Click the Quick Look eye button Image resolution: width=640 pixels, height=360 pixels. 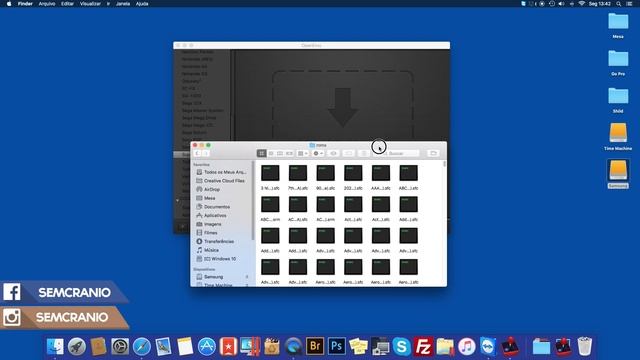click(333, 153)
